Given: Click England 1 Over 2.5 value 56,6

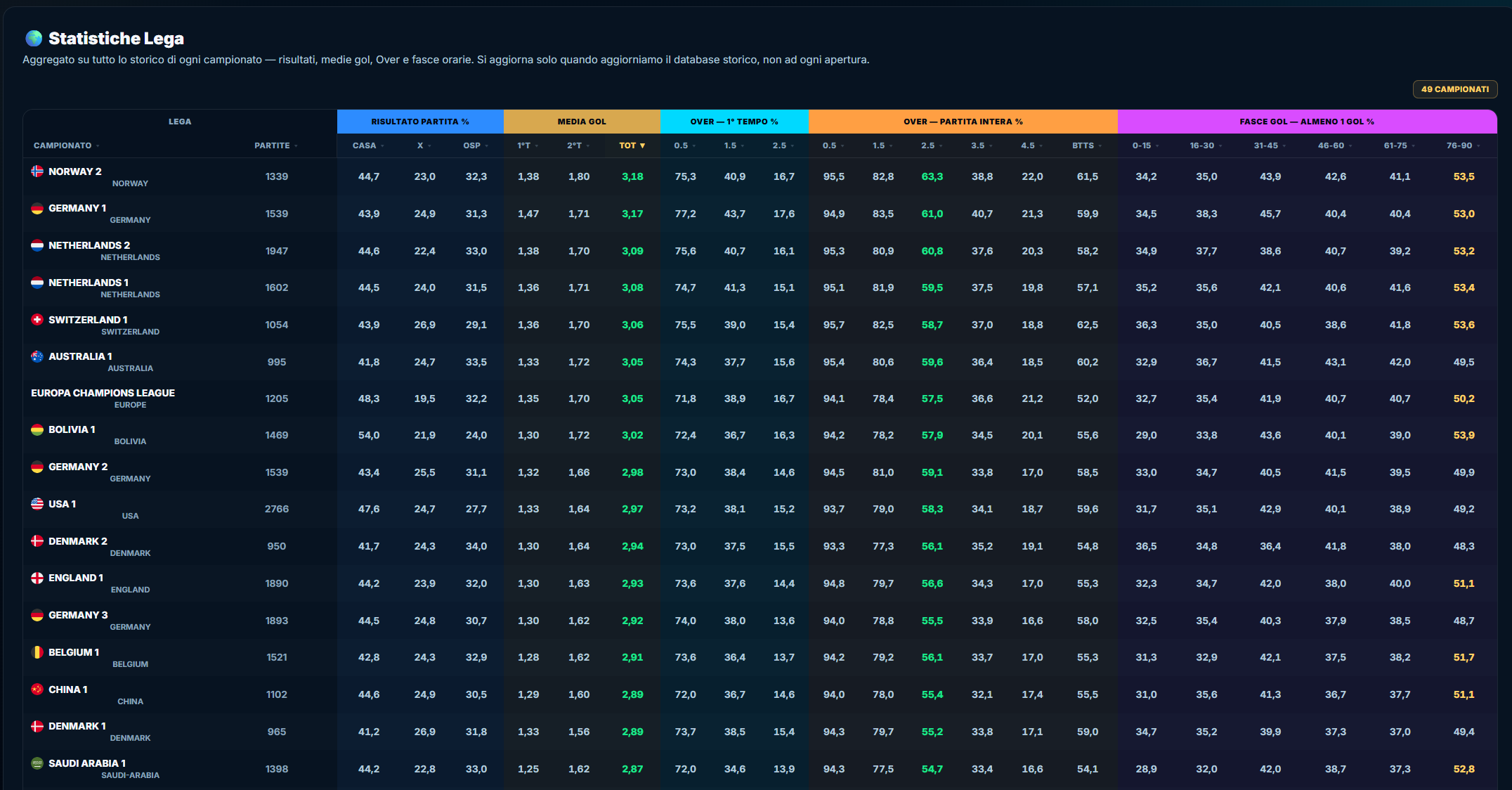Looking at the screenshot, I should (932, 583).
